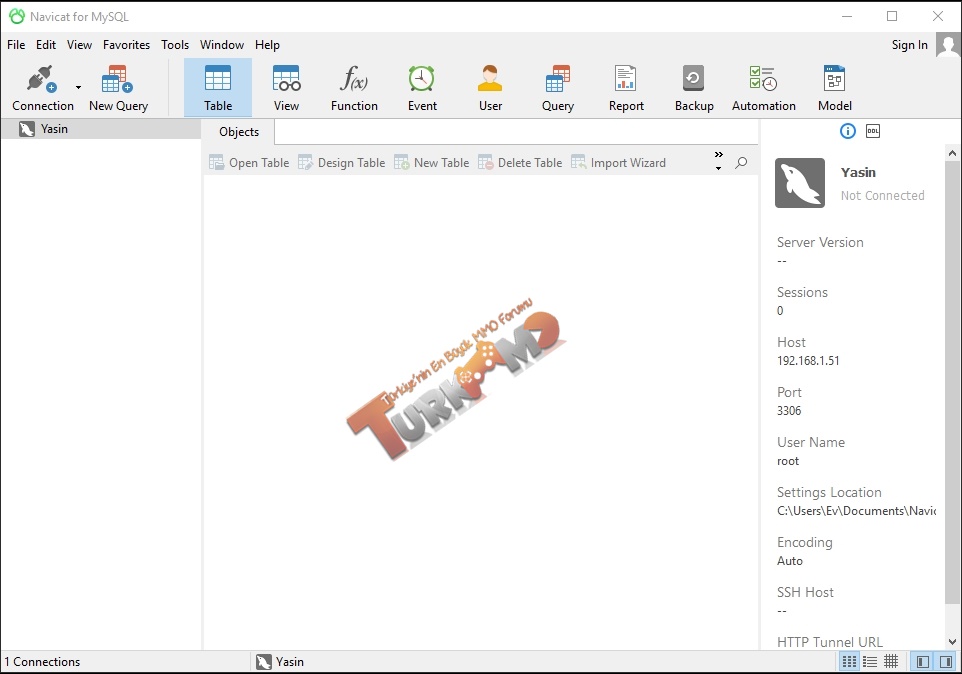Open the Favorites menu

pyautogui.click(x=126, y=45)
